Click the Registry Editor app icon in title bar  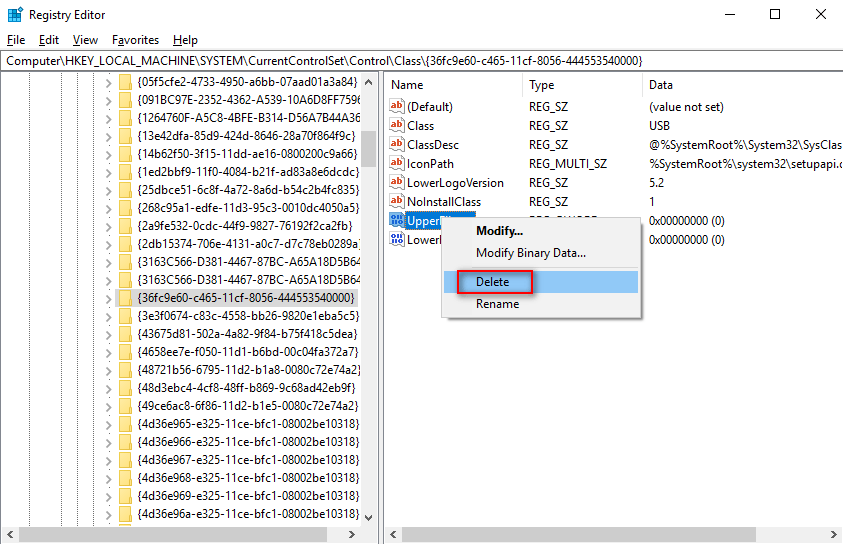click(14, 14)
